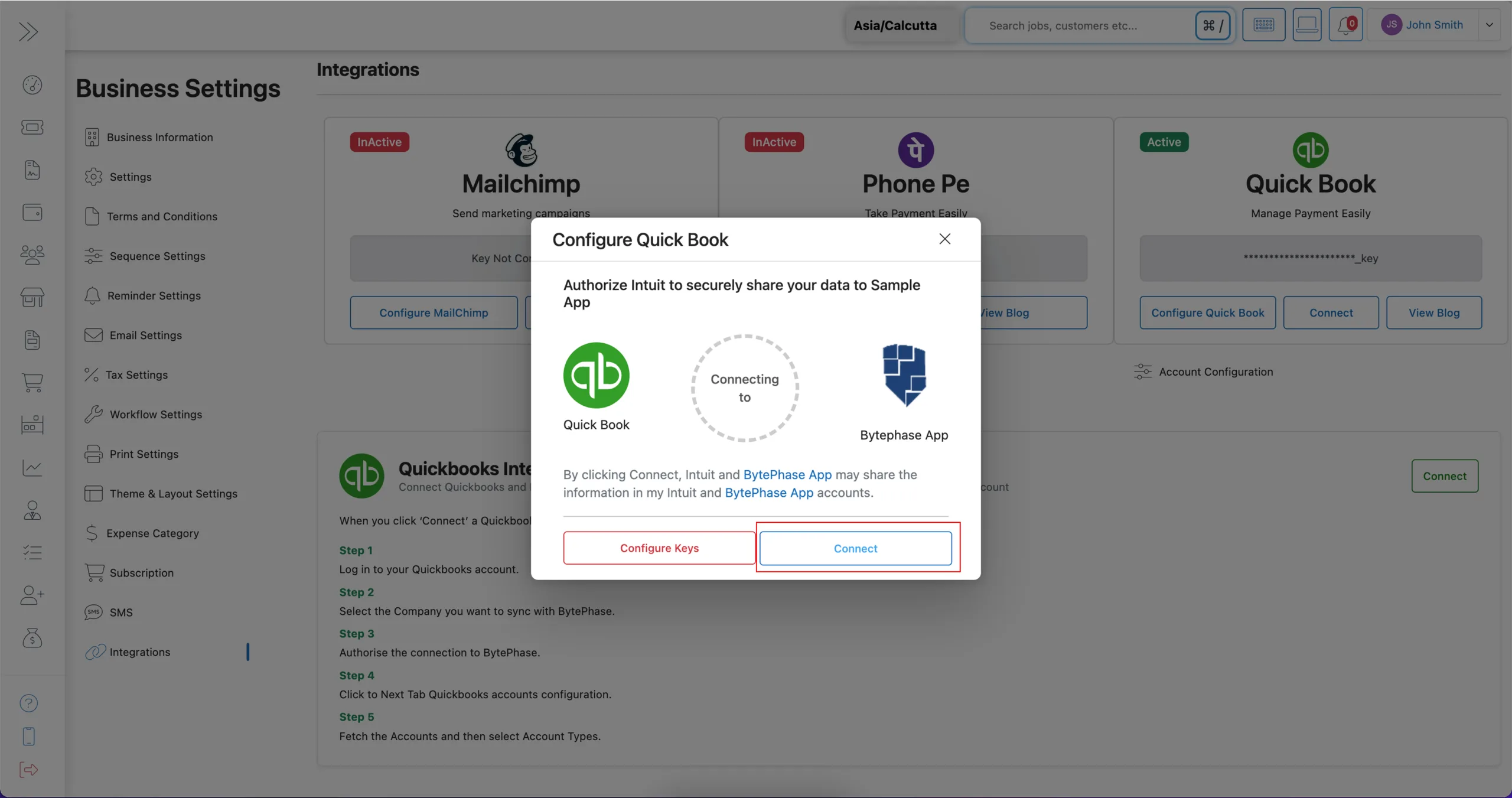The height and width of the screenshot is (798, 1512).
Task: Click the Asia/Calcutta timezone label
Action: click(895, 25)
